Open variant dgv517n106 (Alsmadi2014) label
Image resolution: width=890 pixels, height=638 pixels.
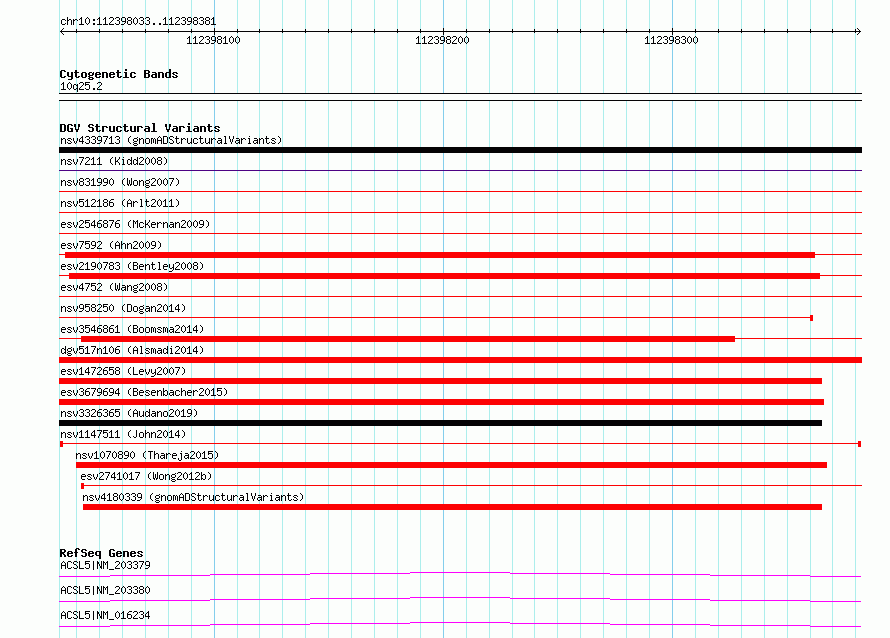tap(132, 350)
